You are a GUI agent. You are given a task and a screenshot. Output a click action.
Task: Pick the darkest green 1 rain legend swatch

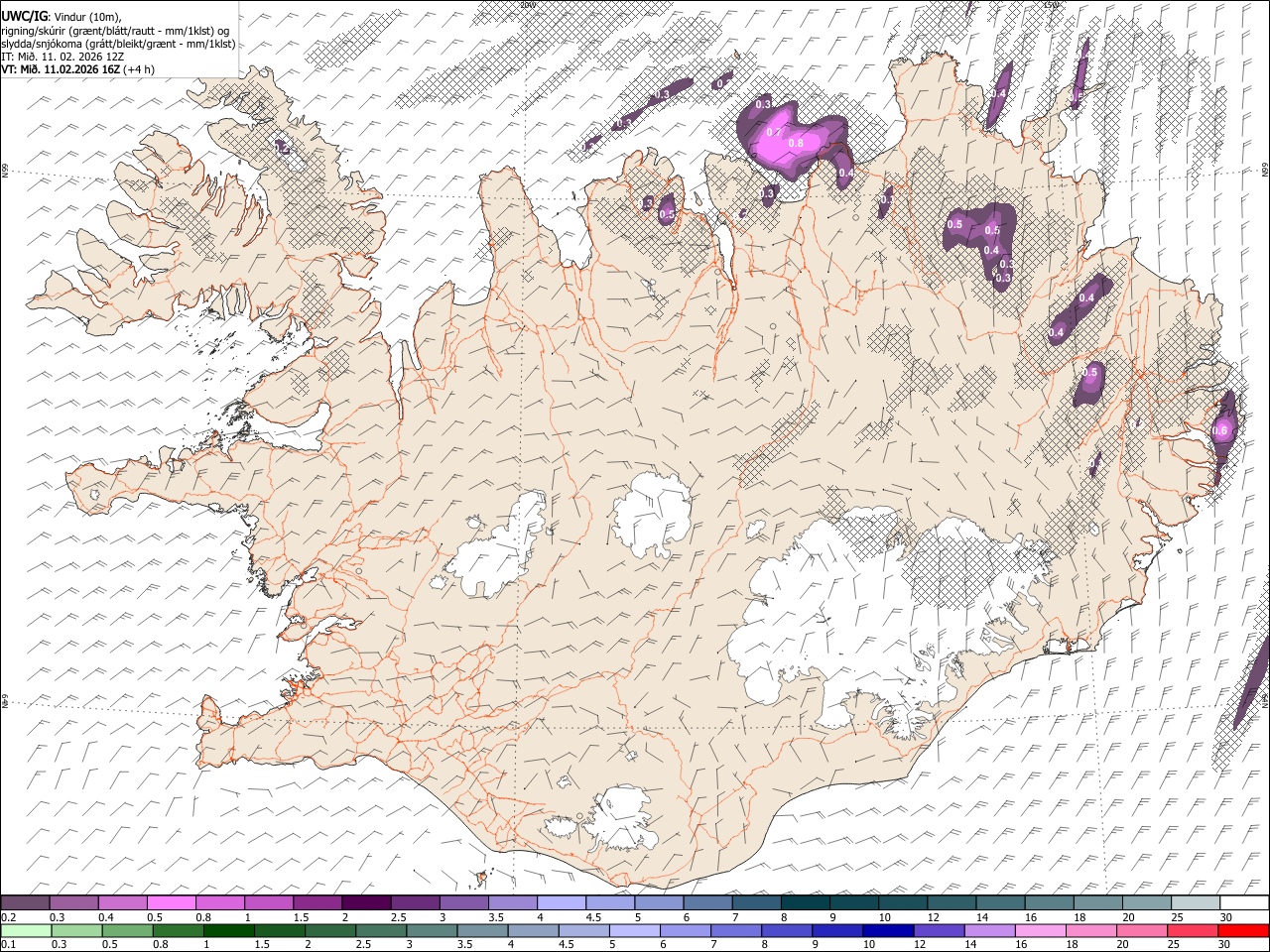pos(228,930)
